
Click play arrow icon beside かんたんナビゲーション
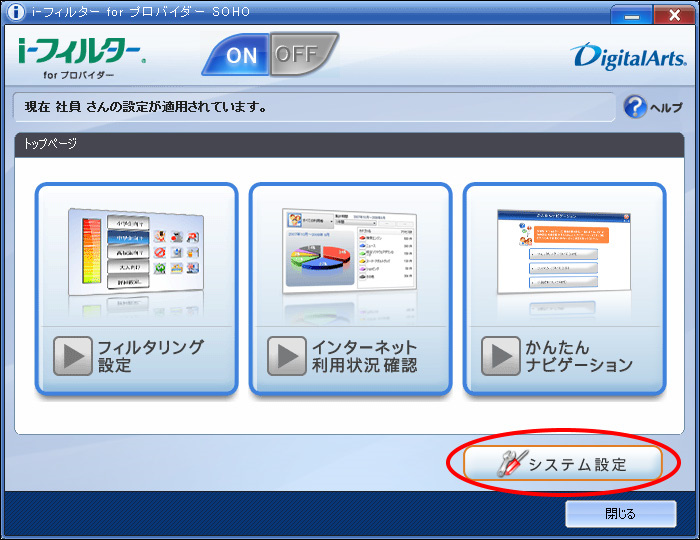500,355
